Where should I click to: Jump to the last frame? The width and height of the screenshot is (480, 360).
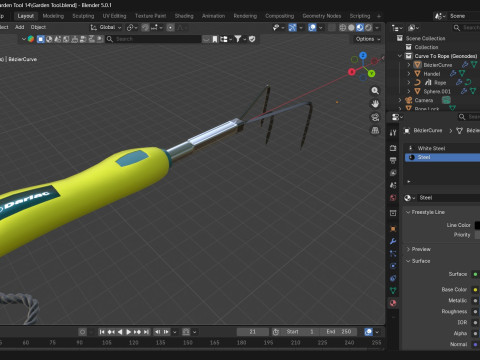(x=146, y=332)
